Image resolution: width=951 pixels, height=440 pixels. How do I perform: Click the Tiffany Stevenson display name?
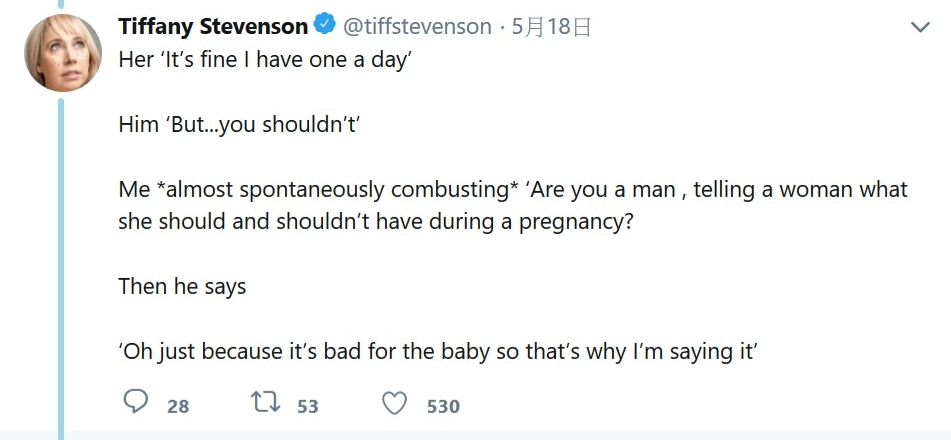[x=212, y=27]
